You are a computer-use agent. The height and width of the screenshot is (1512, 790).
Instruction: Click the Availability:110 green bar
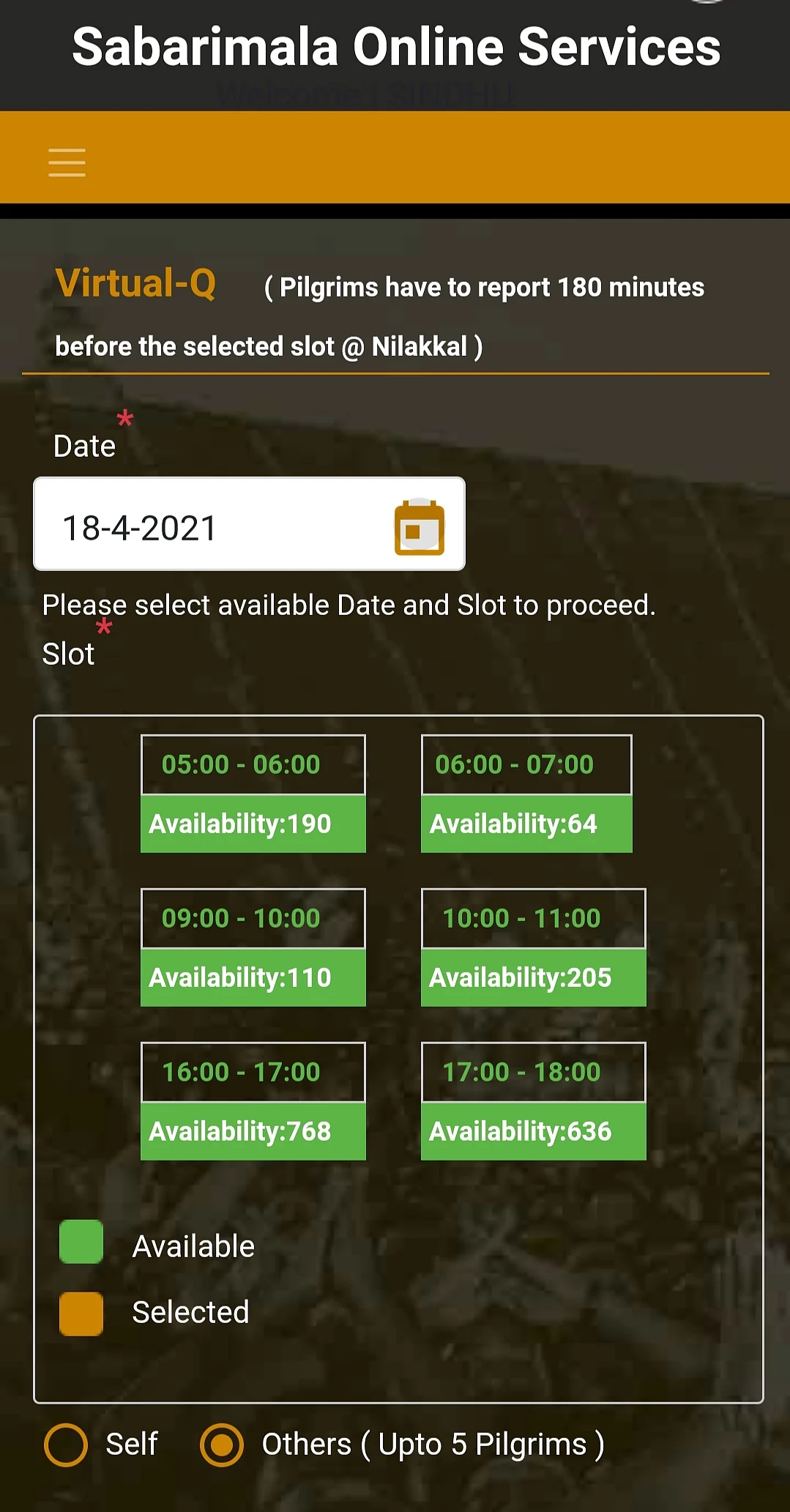pos(253,977)
